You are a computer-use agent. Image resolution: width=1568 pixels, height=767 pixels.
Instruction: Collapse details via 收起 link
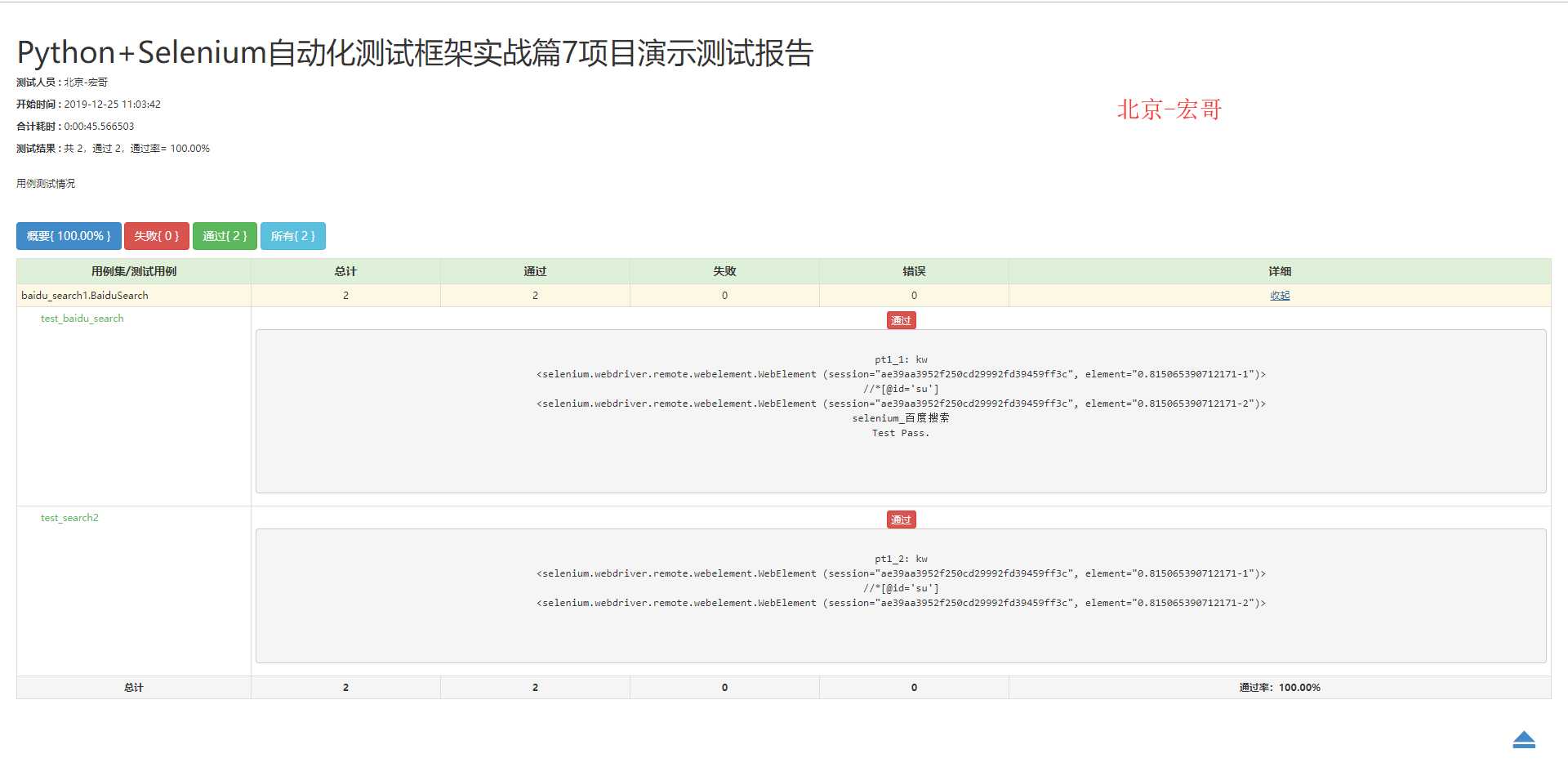(1280, 296)
